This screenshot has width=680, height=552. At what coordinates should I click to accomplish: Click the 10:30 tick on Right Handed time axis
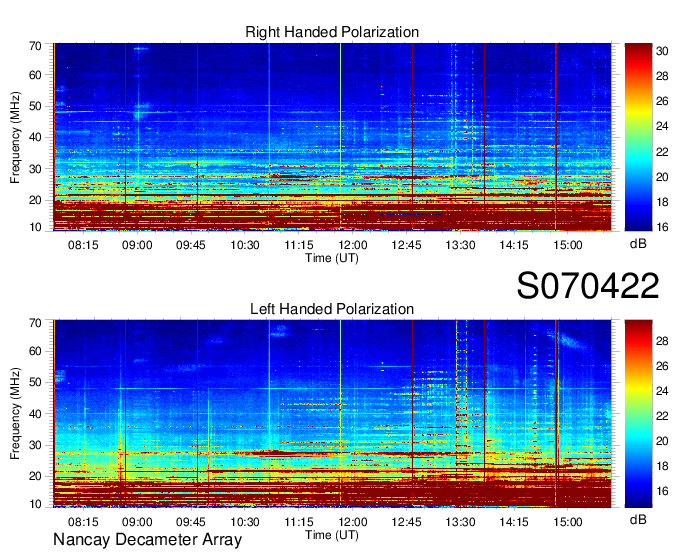point(245,245)
